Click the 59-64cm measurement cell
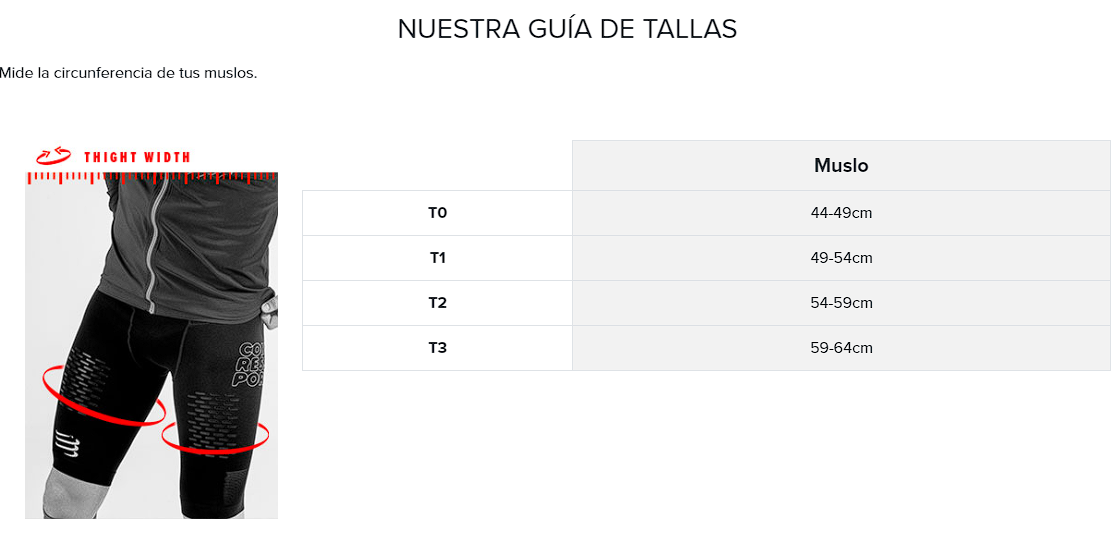The image size is (1114, 533). 841,348
